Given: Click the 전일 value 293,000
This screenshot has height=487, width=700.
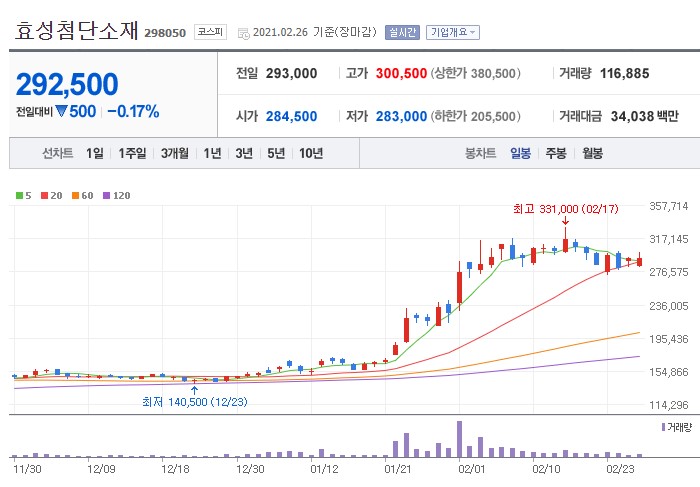Looking at the screenshot, I should 292,74.
